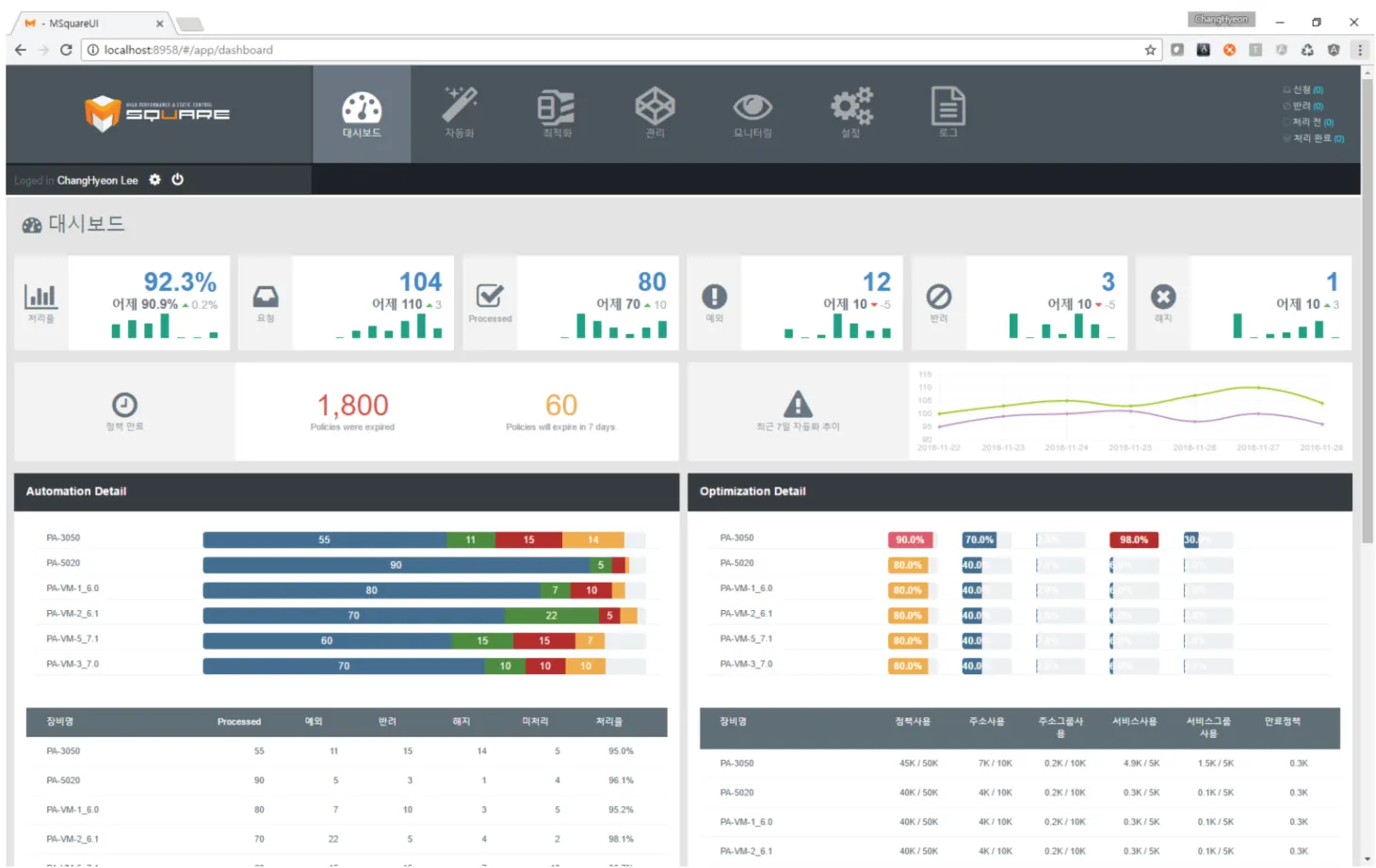Select the 대시보드 dashboard tab
This screenshot has height=868, width=1376.
click(362, 113)
